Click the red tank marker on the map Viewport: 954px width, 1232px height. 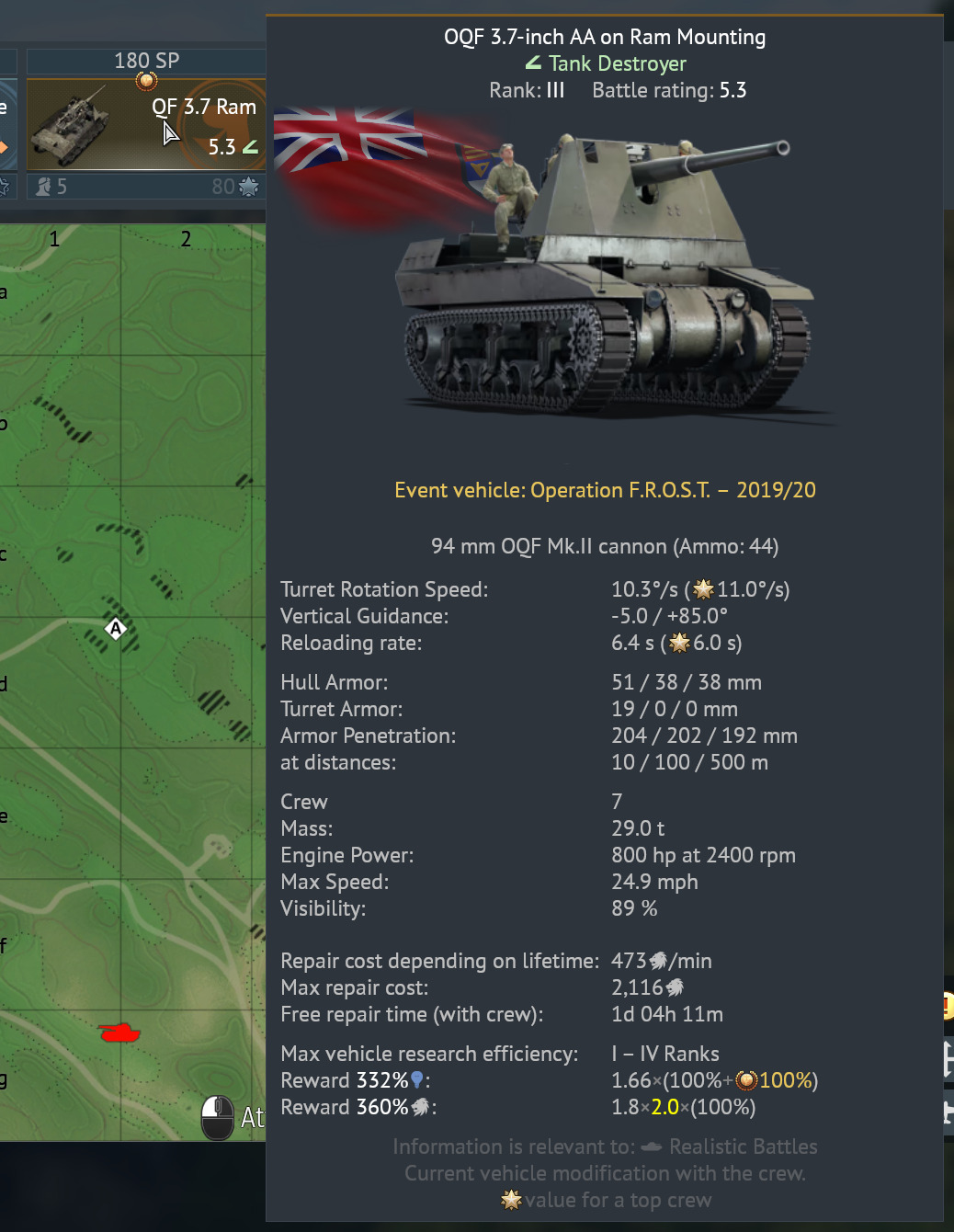pyautogui.click(x=119, y=1032)
